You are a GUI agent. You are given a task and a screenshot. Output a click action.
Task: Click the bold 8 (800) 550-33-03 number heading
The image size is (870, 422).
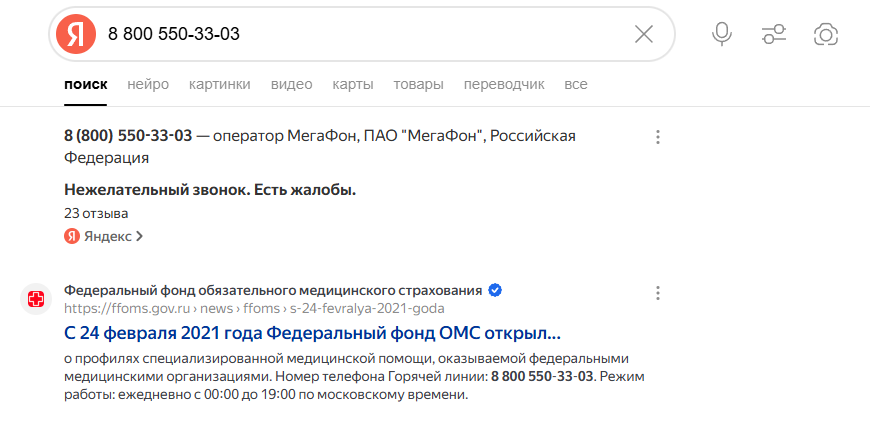click(128, 136)
